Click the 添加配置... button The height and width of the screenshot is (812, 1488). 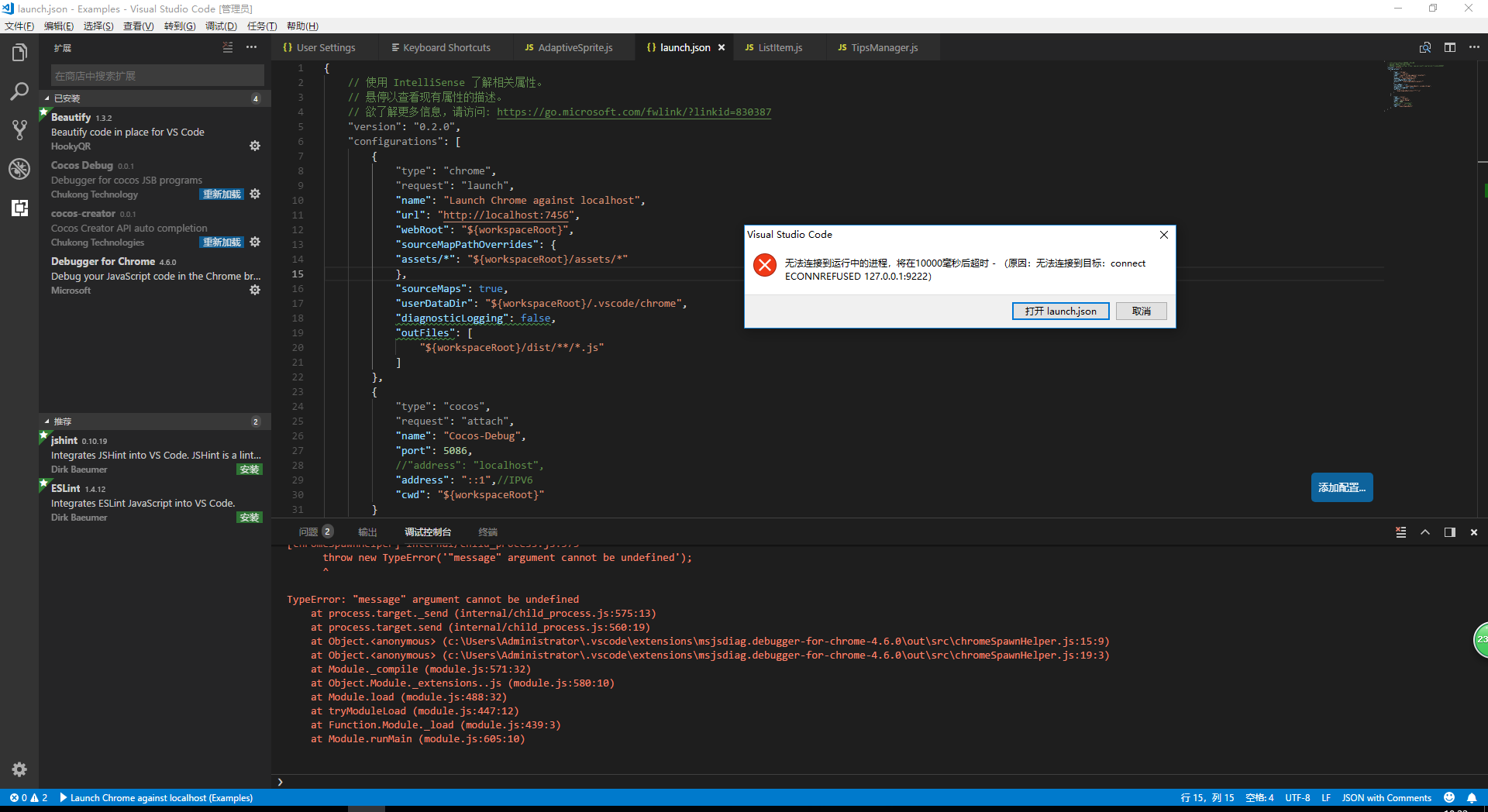coord(1342,487)
